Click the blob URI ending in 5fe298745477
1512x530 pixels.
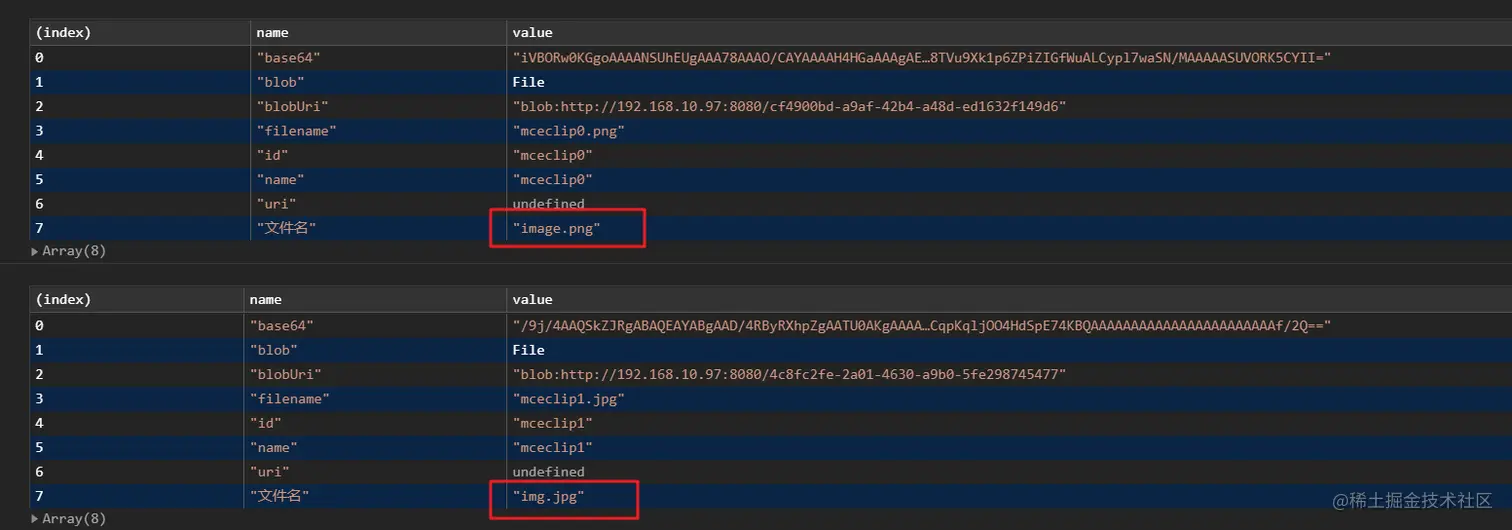[x=790, y=374]
